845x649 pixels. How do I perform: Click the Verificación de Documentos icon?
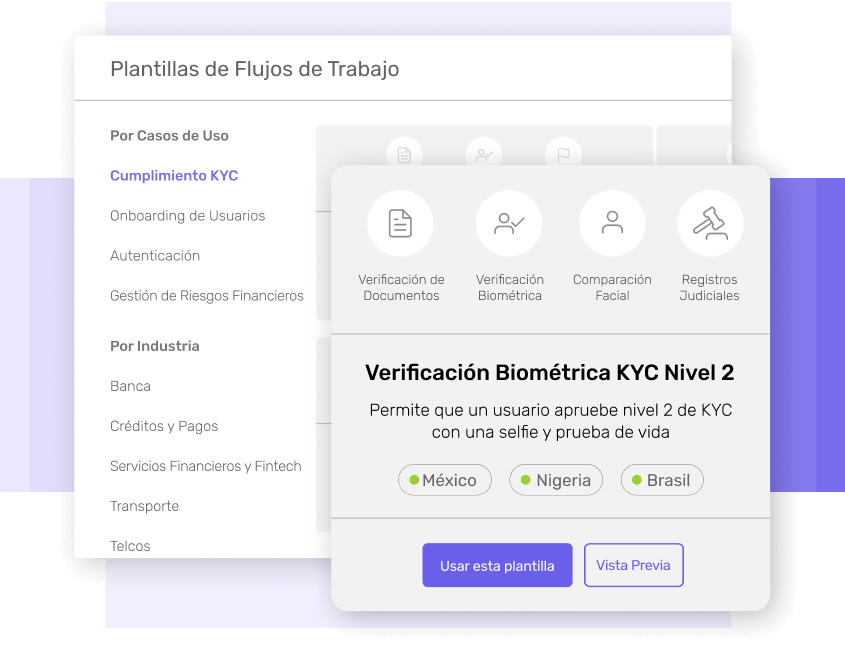[400, 223]
